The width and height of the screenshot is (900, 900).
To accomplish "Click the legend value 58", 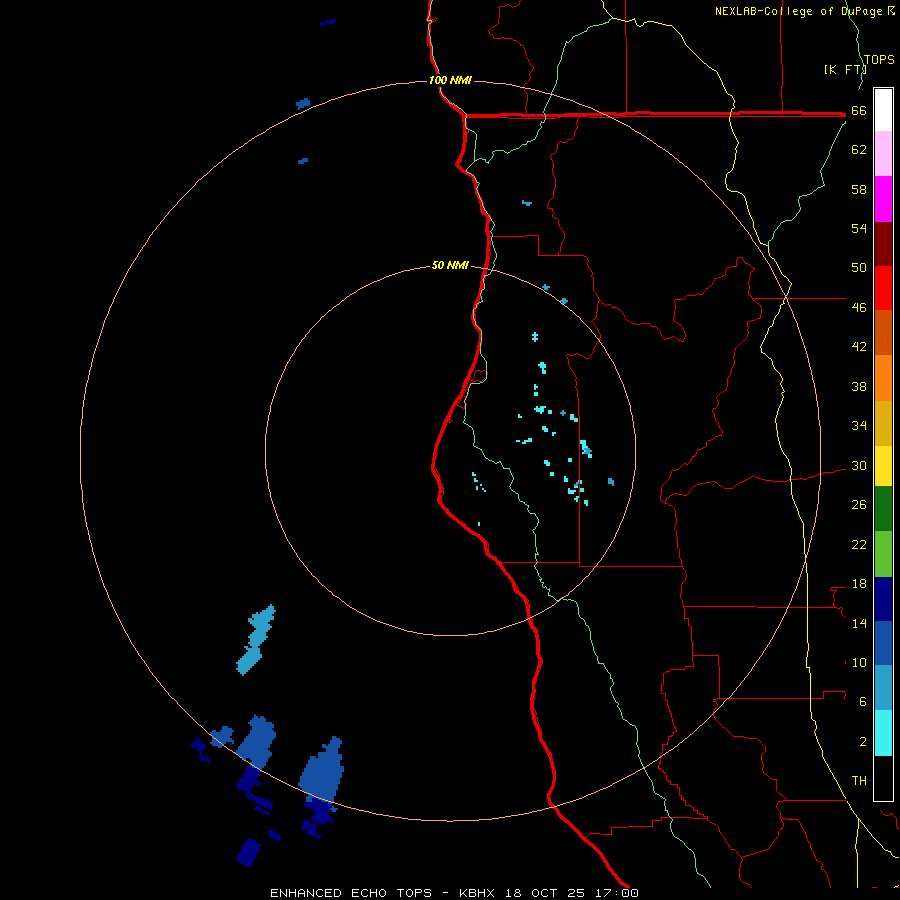I will (x=859, y=189).
